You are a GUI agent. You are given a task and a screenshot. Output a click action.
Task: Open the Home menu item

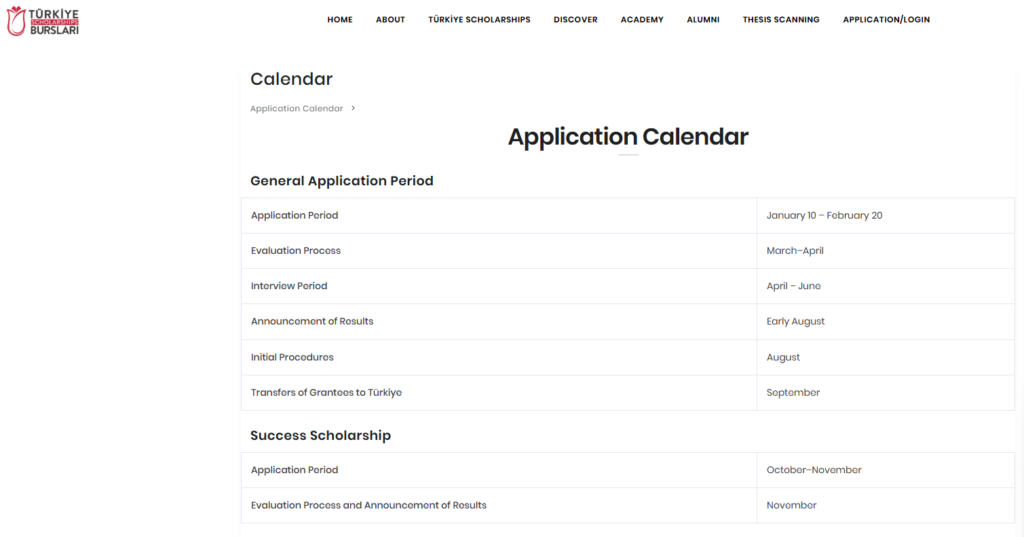[340, 20]
